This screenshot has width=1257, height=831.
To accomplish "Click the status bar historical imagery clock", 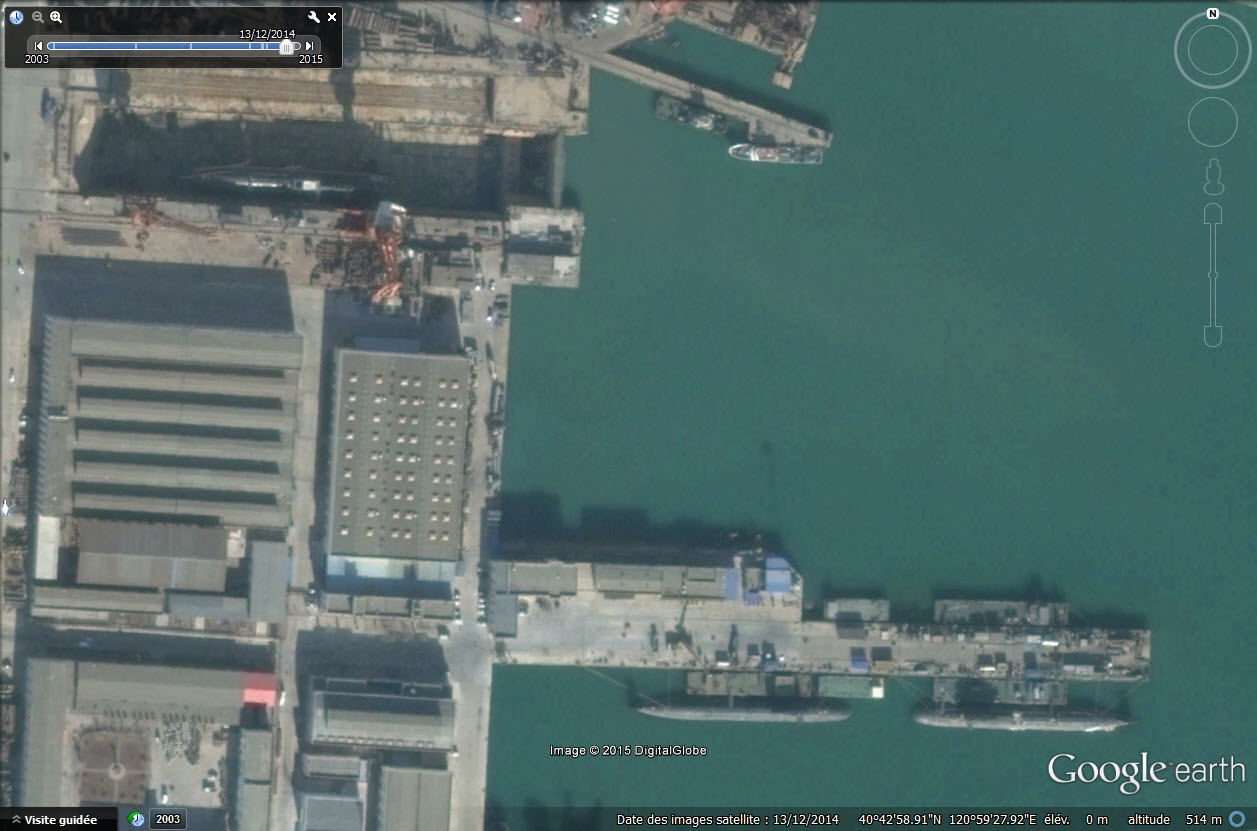I will pyautogui.click(x=137, y=820).
